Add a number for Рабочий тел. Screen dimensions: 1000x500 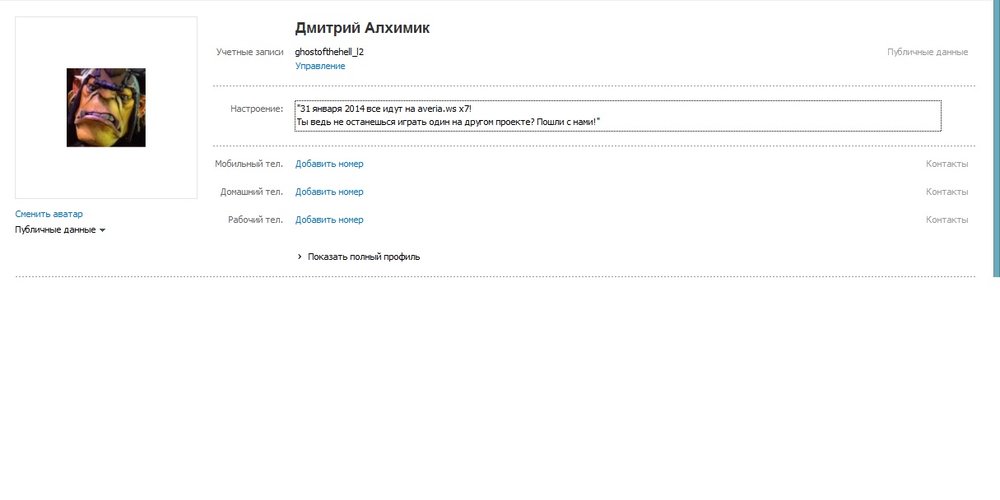[x=329, y=220]
